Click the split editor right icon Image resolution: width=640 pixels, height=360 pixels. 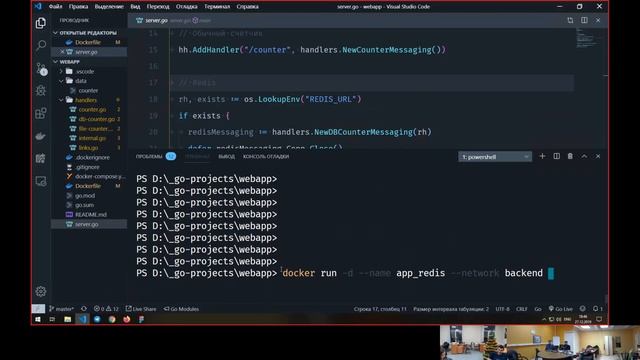coord(584,20)
